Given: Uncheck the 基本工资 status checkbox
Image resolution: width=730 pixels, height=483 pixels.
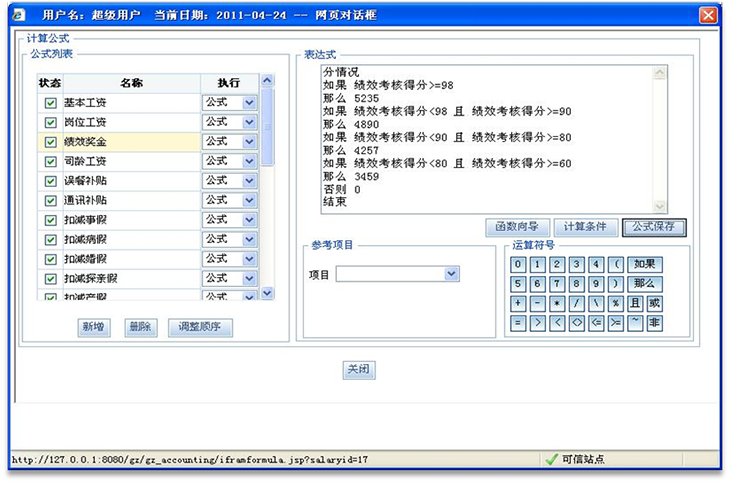Looking at the screenshot, I should (50, 103).
